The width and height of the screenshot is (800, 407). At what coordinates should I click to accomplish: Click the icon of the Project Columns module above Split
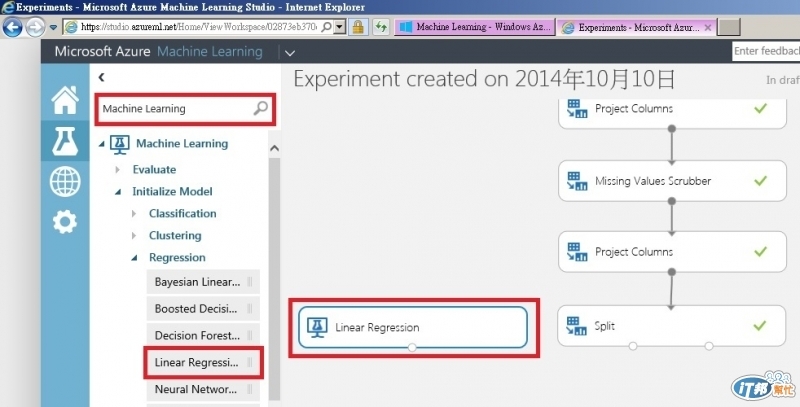coord(577,251)
